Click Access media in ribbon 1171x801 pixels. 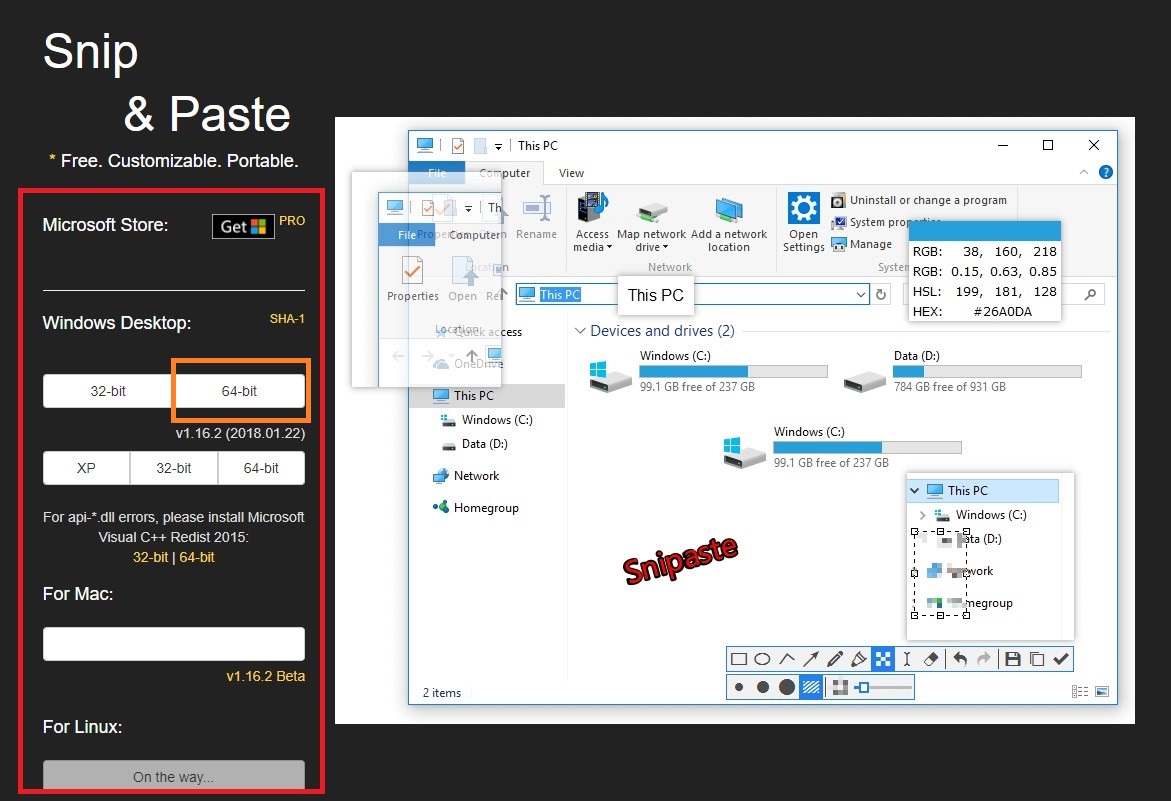[592, 222]
